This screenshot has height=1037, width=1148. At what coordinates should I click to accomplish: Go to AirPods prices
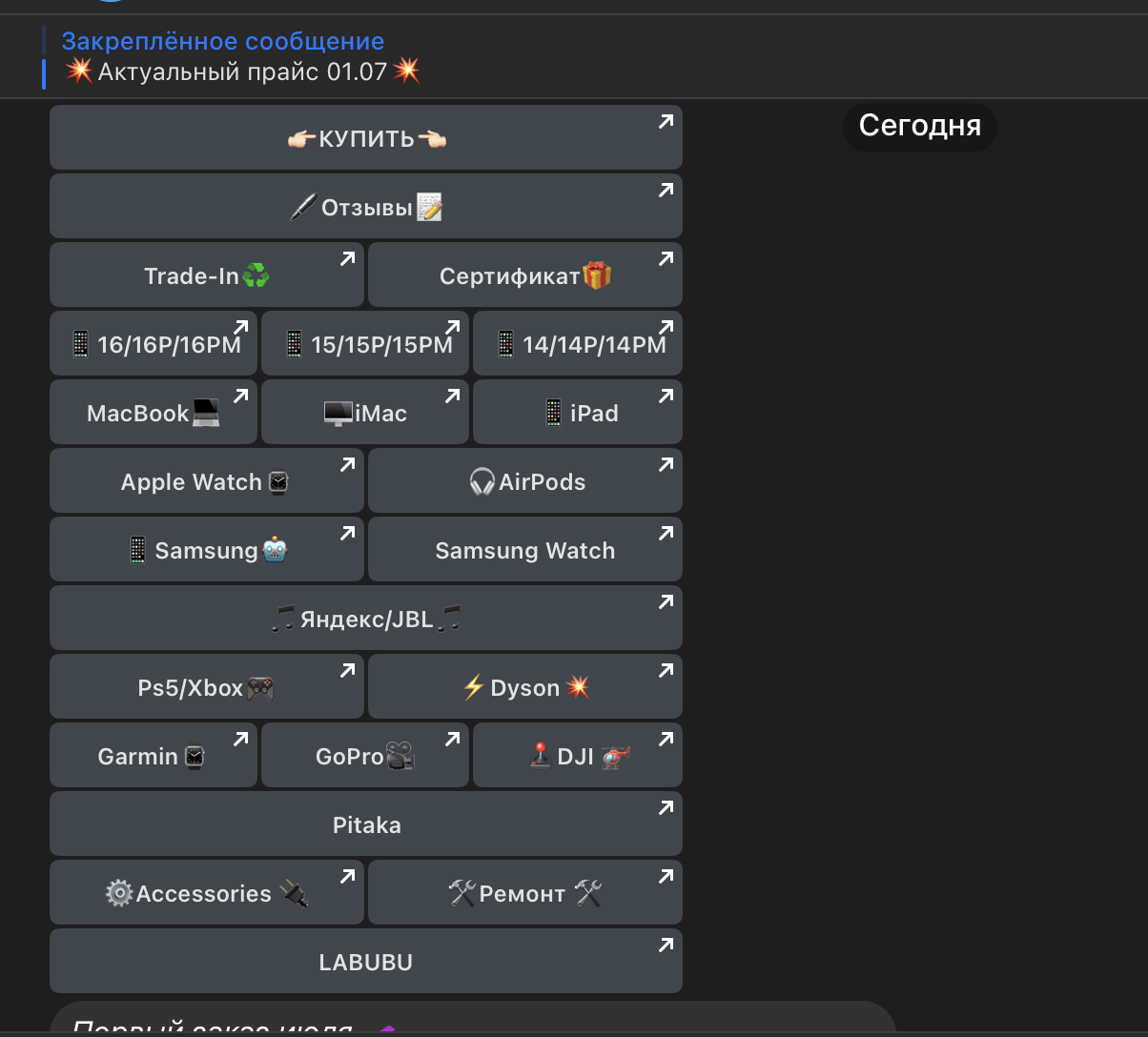coord(525,481)
